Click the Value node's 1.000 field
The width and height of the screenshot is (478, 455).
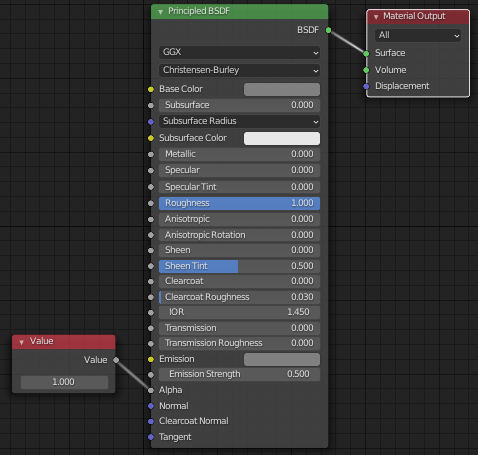(64, 382)
